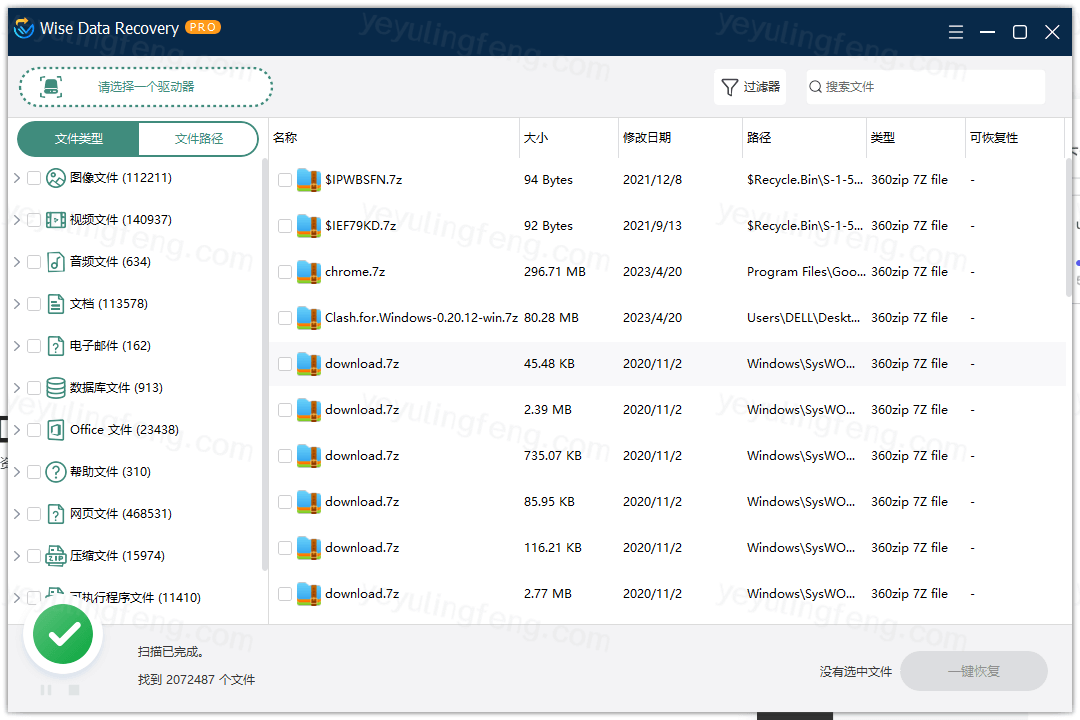The height and width of the screenshot is (720, 1080).
Task: Click the chrome.7z archive icon
Action: (309, 272)
